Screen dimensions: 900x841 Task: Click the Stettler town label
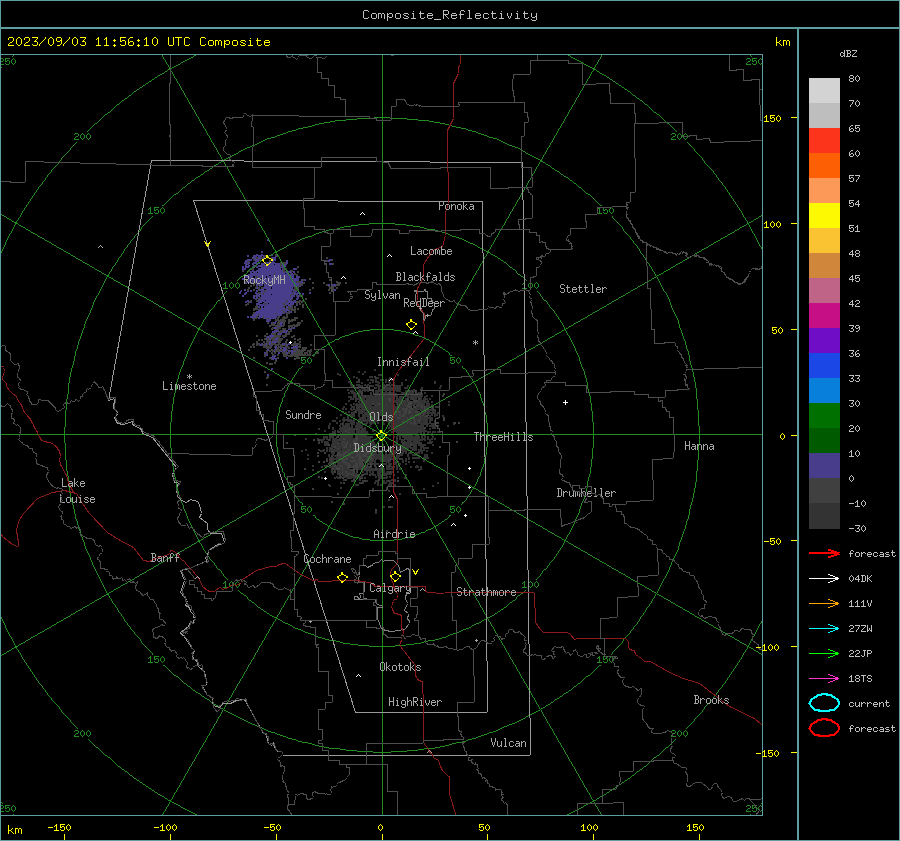[583, 289]
